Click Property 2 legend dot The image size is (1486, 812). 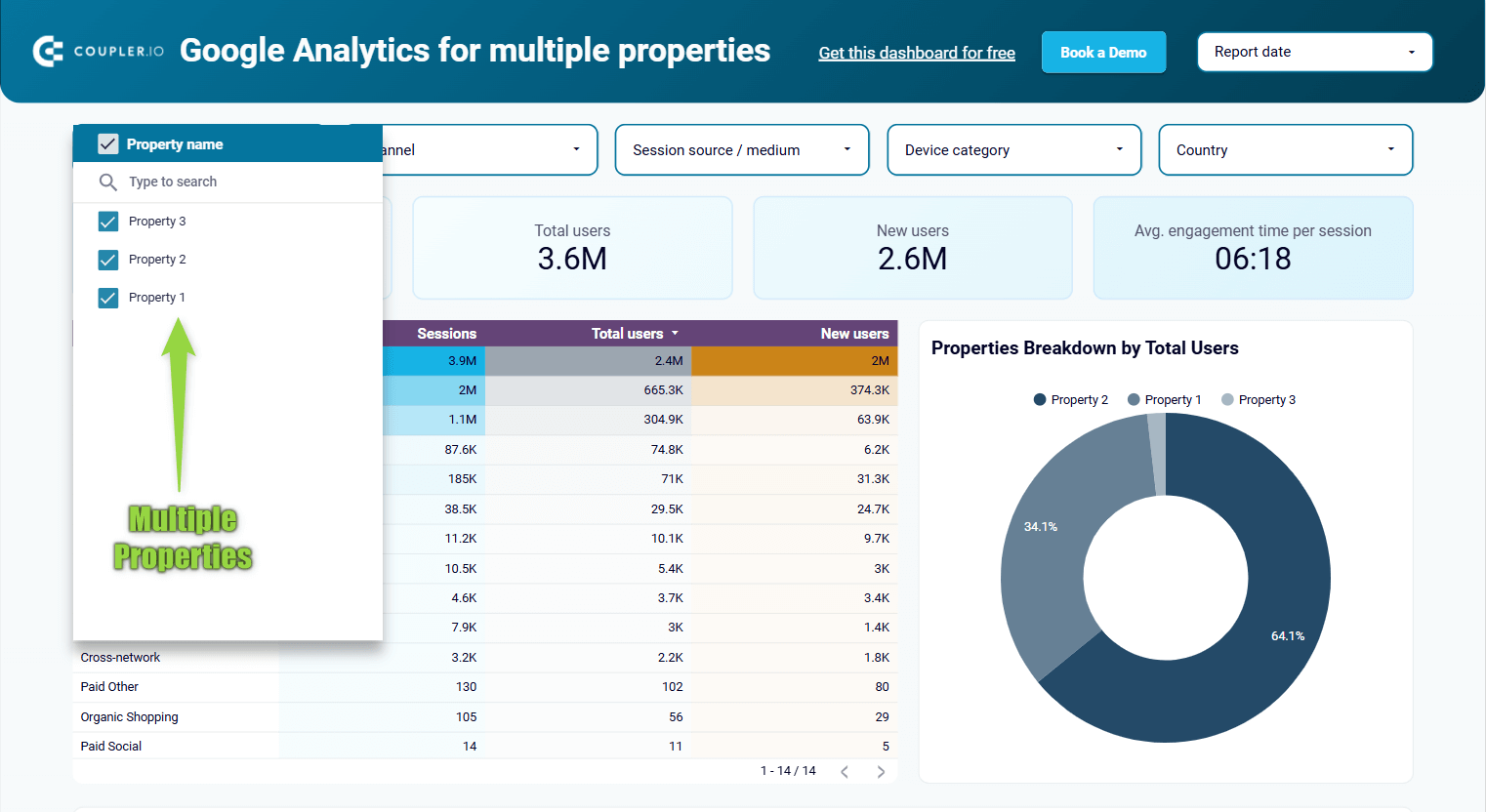pos(1040,399)
